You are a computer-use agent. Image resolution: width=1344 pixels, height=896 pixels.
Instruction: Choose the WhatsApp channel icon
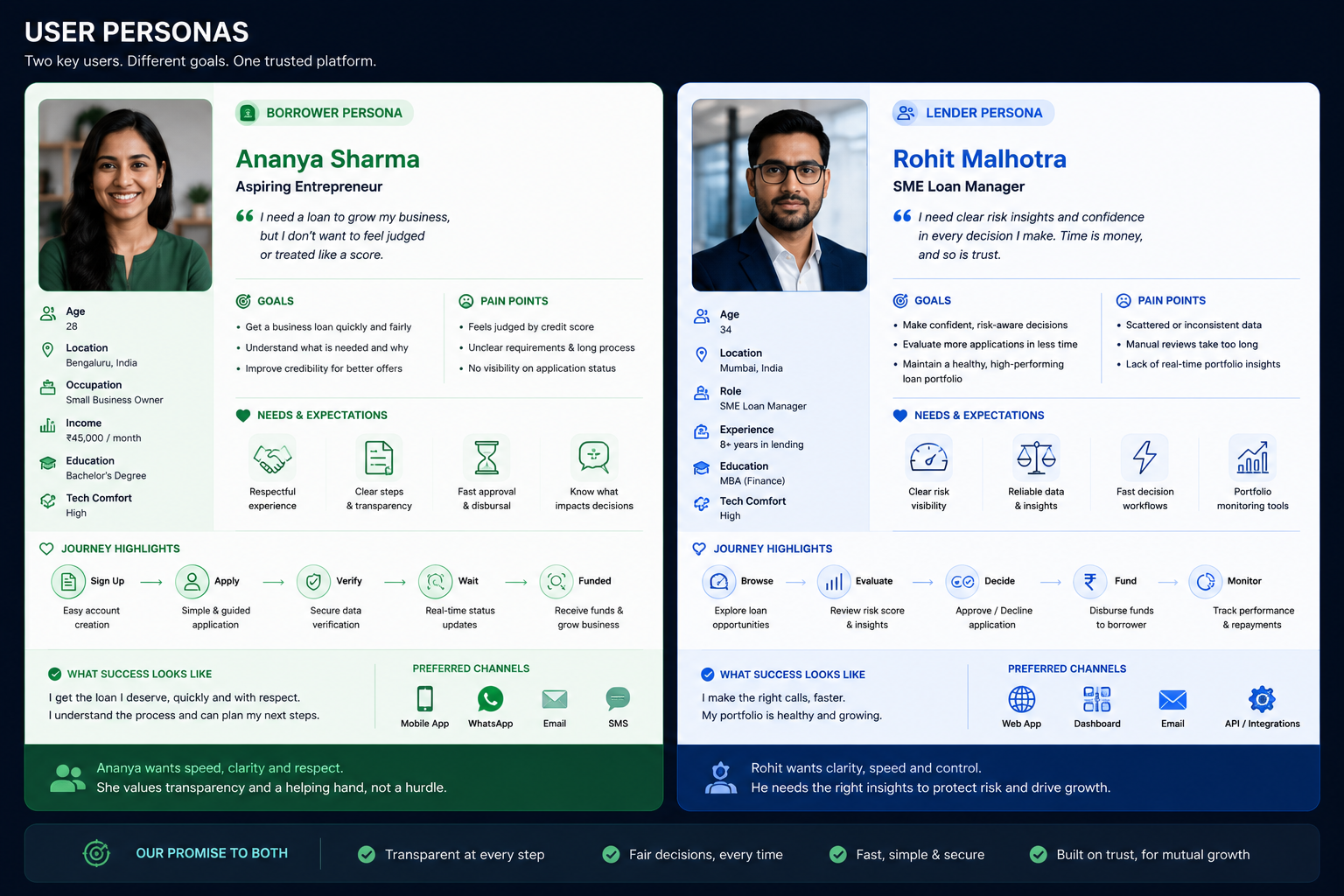[490, 698]
